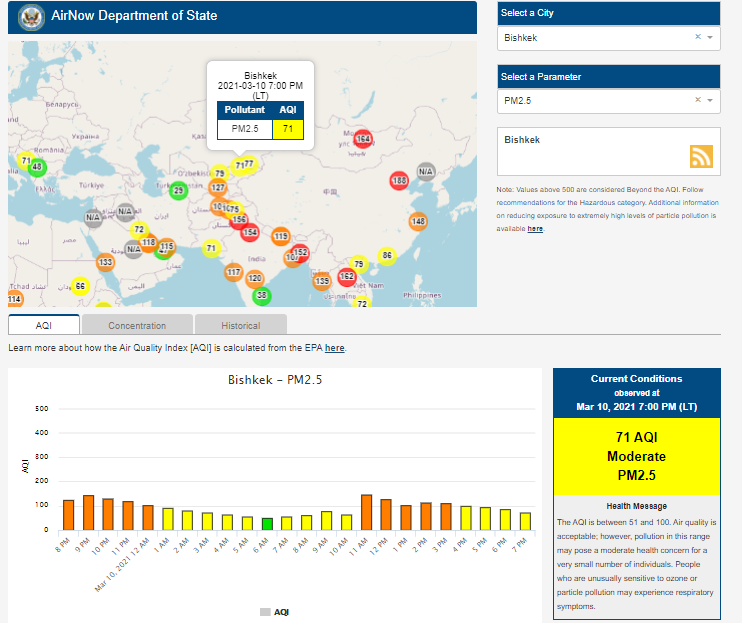Select the red 188 map marker

399,181
